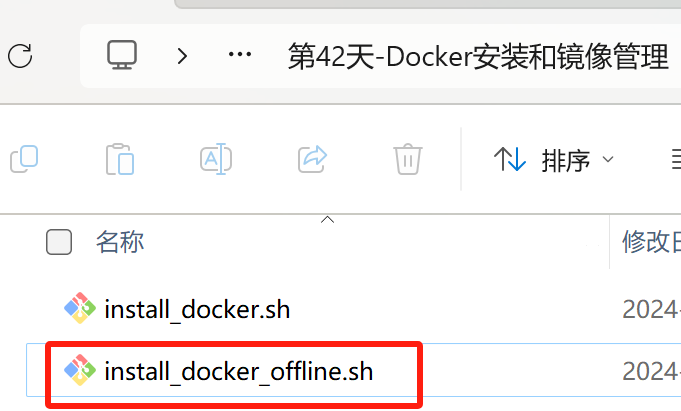Viewport: 681px width, 411px height.
Task: Show hidden breadcrumb folders via ellipsis
Action: coord(240,55)
